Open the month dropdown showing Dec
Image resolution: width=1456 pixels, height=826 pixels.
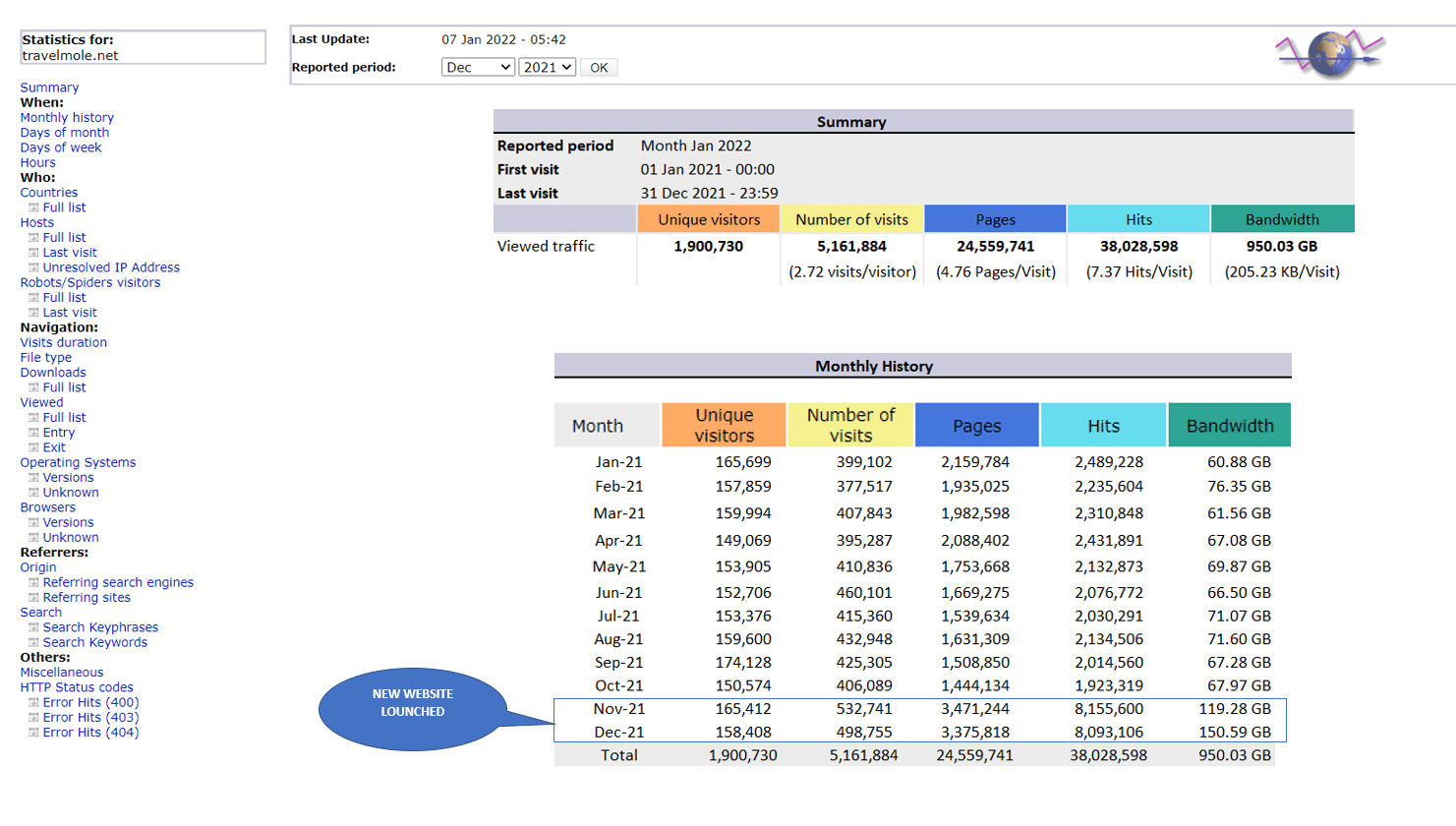pyautogui.click(x=477, y=68)
